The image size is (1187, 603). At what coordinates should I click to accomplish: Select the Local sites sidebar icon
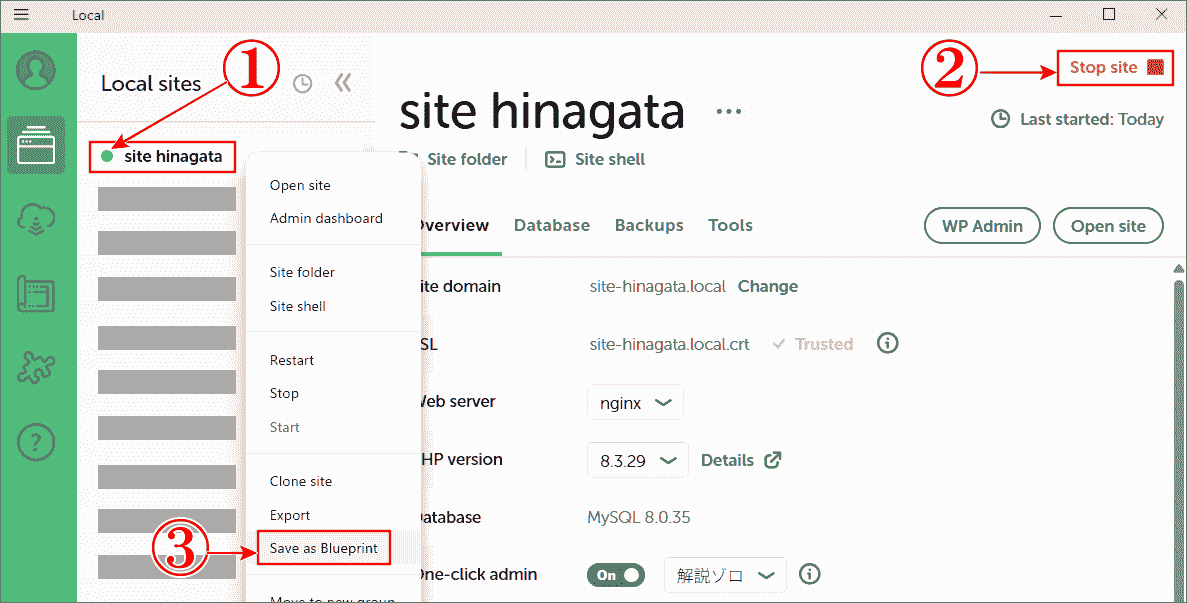coord(36,145)
